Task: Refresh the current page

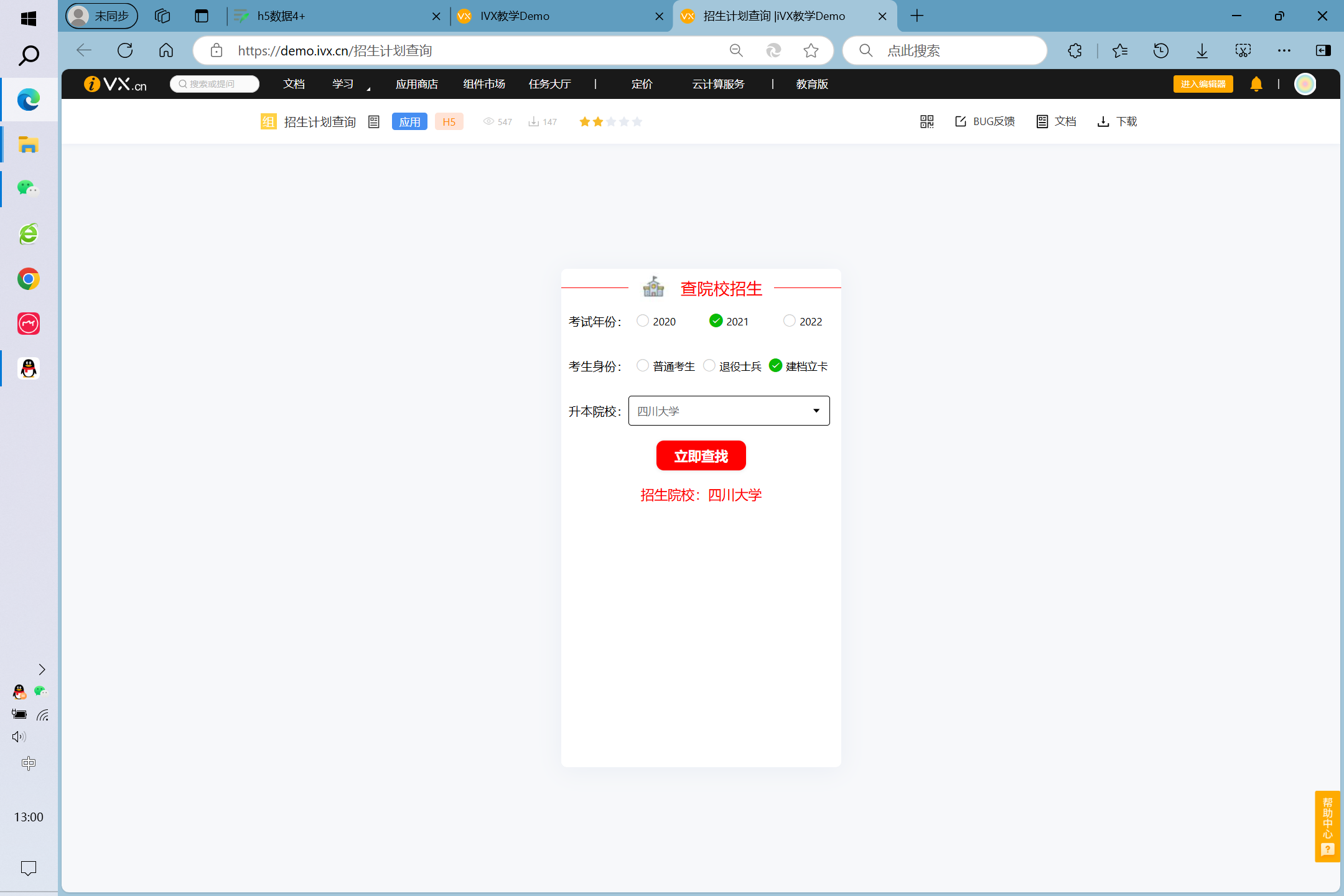Action: [x=125, y=50]
